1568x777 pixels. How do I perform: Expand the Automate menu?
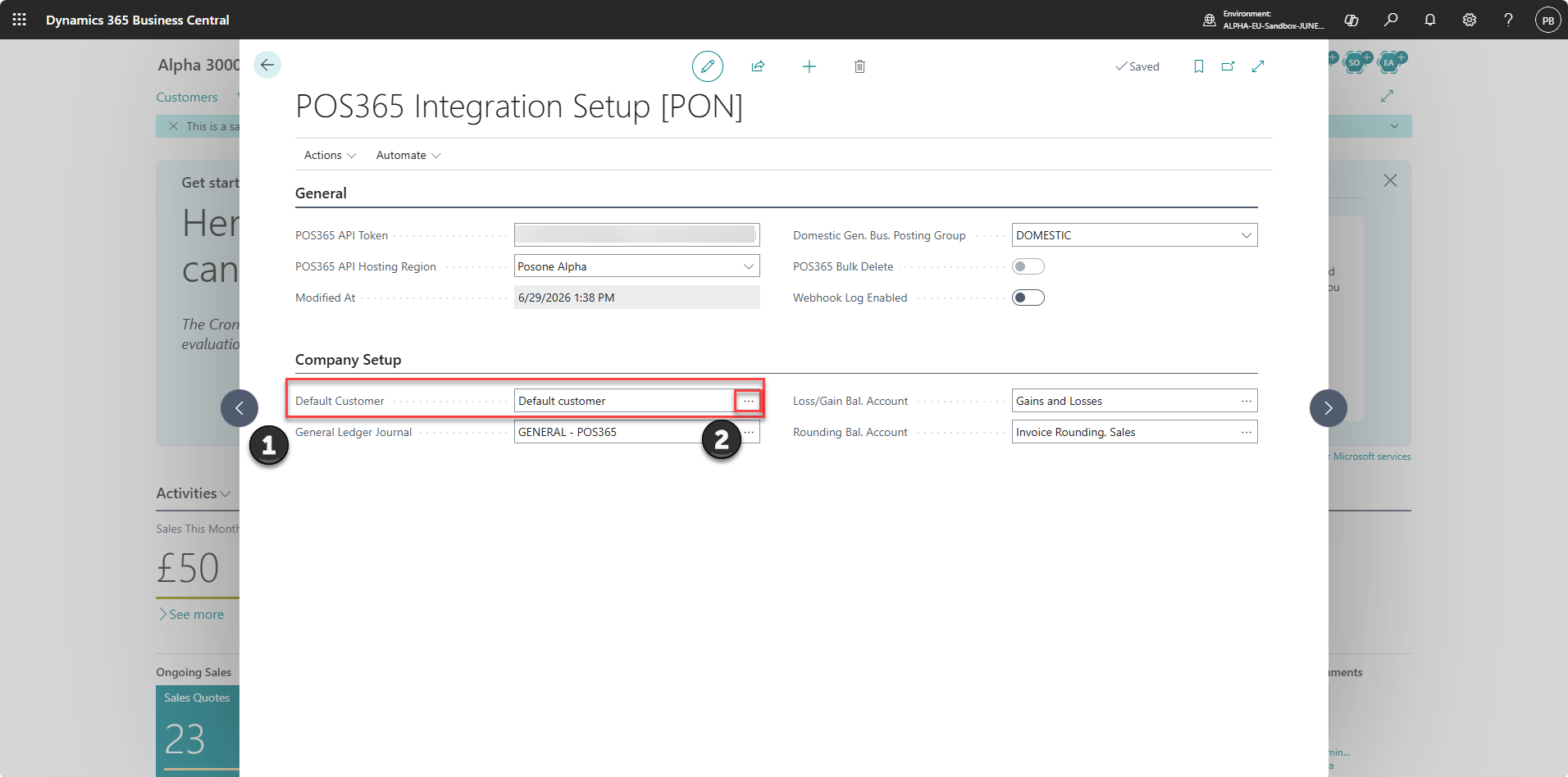click(x=408, y=155)
